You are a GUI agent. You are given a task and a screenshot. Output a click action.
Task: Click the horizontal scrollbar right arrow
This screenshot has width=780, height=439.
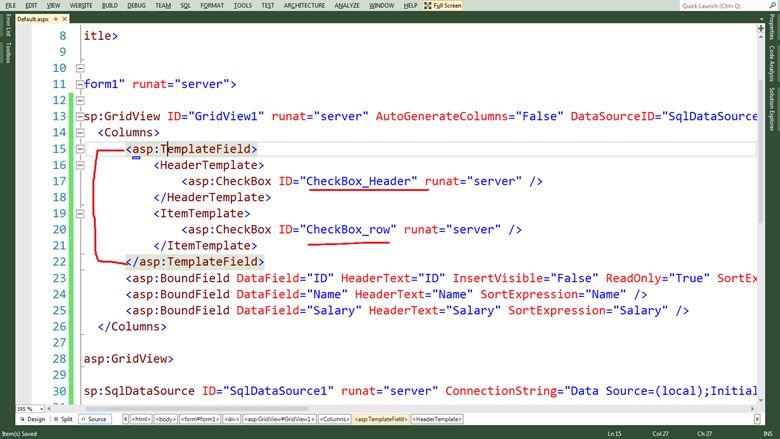click(x=752, y=409)
